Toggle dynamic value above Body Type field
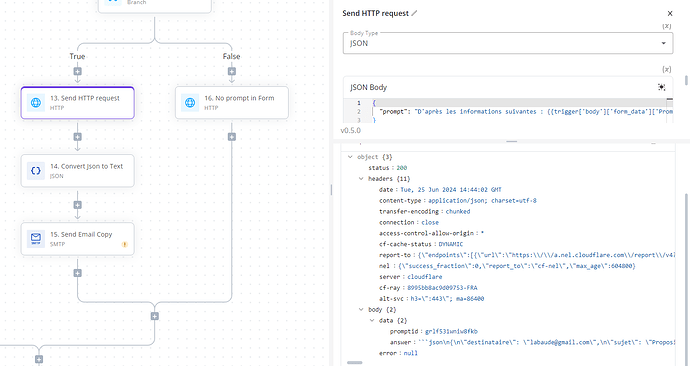Viewport: 690px width, 366px height. click(667, 26)
